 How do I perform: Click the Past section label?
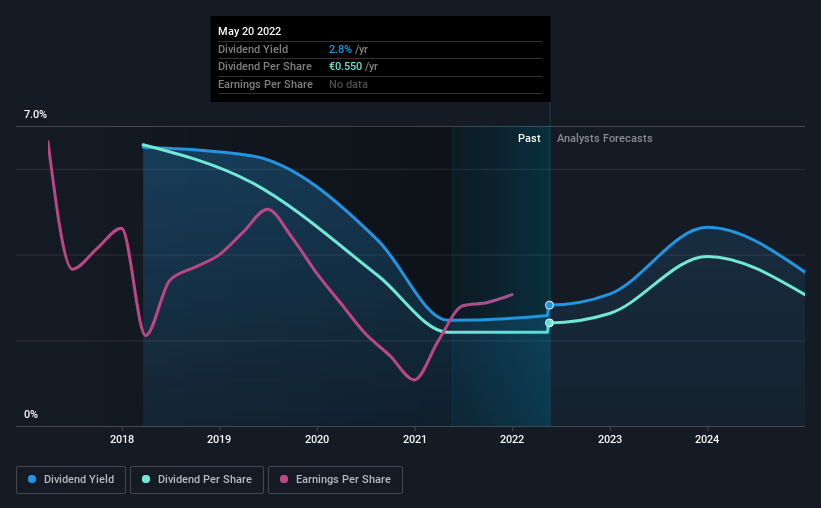coord(529,138)
